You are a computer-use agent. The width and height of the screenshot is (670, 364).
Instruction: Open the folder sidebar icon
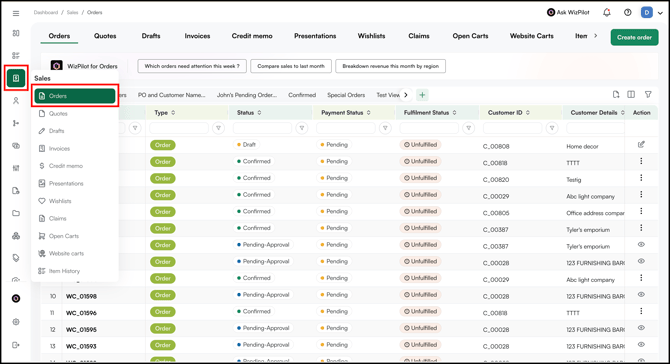point(16,213)
